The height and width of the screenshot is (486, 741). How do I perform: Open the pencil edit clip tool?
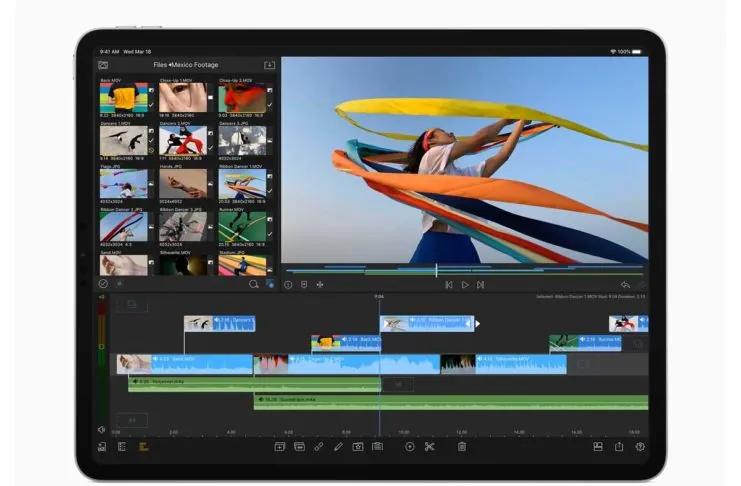tap(338, 447)
